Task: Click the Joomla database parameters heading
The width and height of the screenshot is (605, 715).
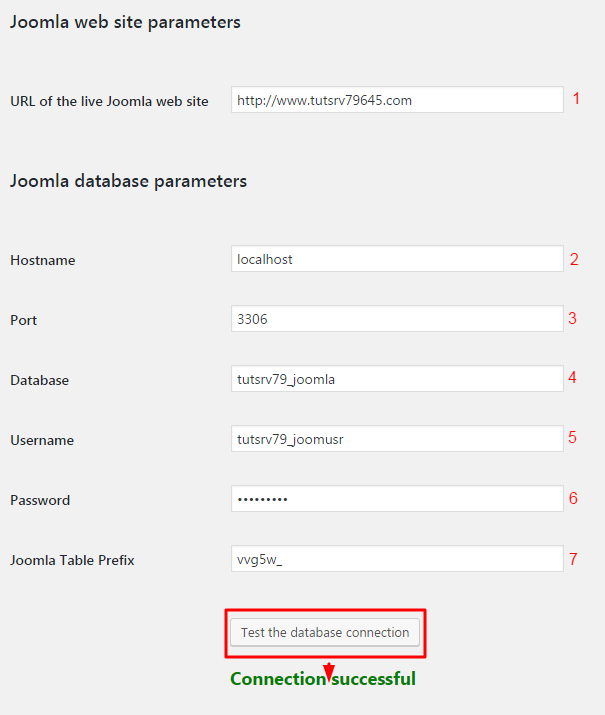Action: (129, 181)
